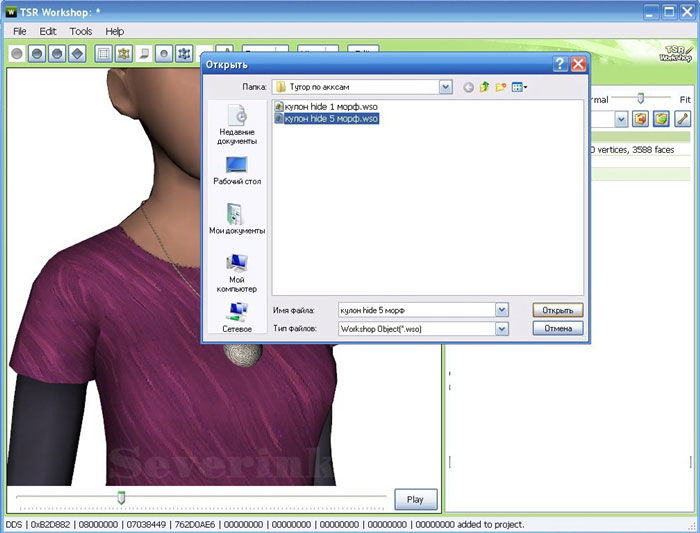The height and width of the screenshot is (533, 700).
Task: Click the diamond-shaped icon in the toolbar
Action: [77, 54]
